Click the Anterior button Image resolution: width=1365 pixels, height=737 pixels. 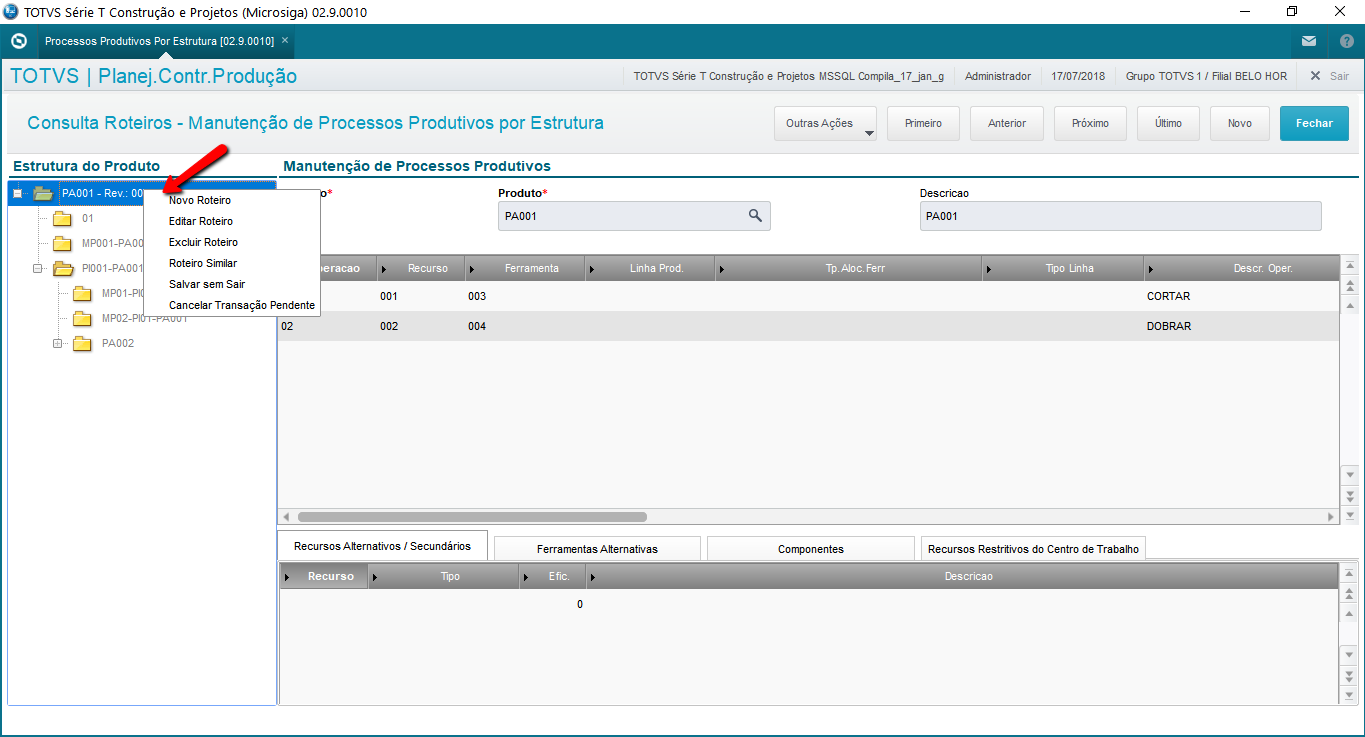click(1007, 123)
